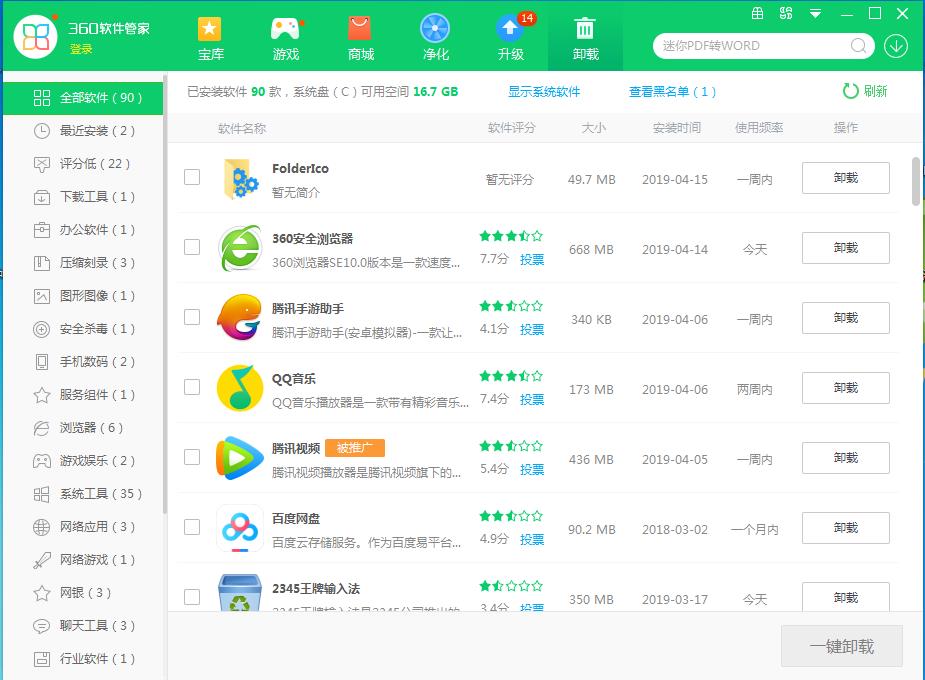Viewport: 925px width, 680px height.
Task: Click 显示系统软件 link
Action: pyautogui.click(x=544, y=92)
